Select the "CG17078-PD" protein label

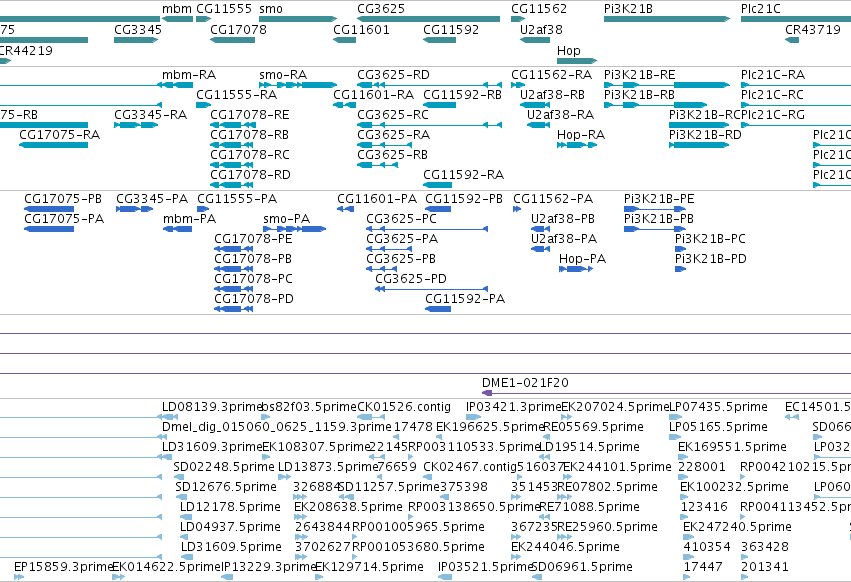253,299
